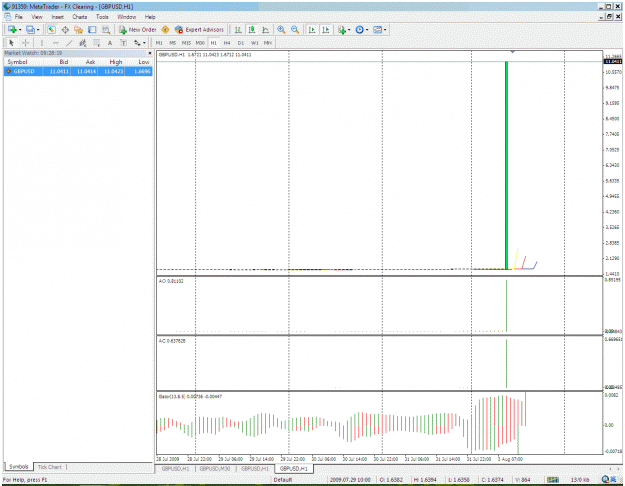Toggle chart Auto Scroll

[x=312, y=30]
